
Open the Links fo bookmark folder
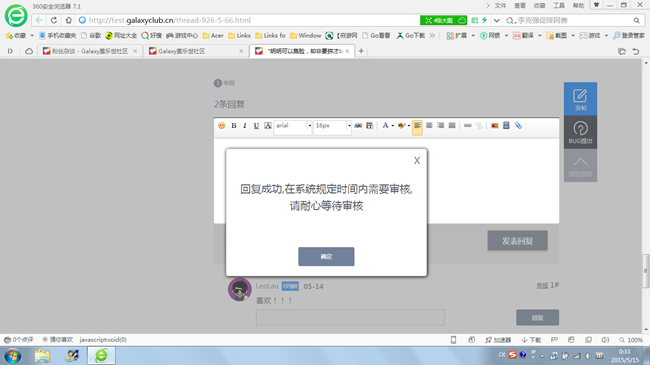[270, 36]
